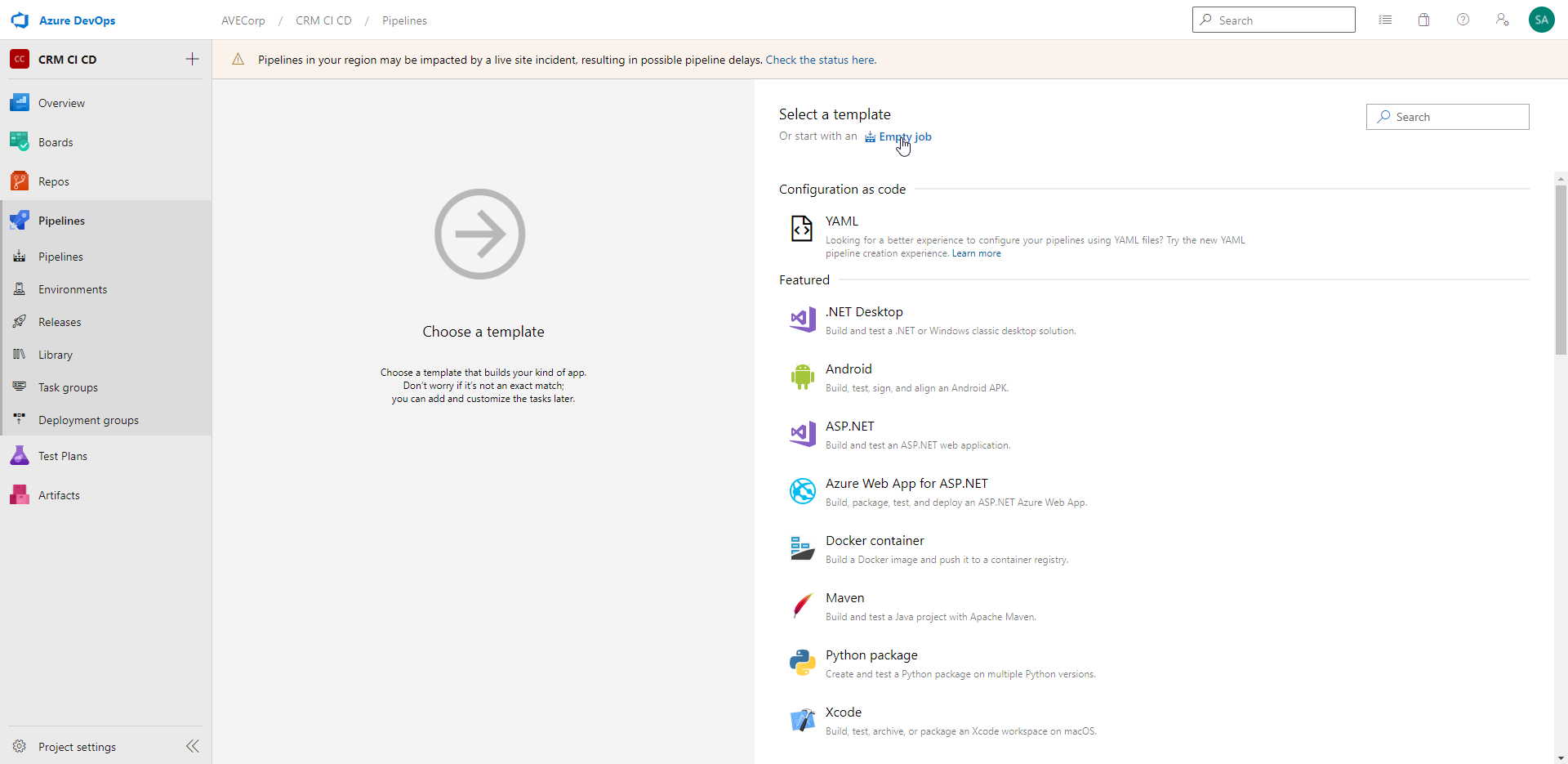
Task: Click the Overview sidebar icon
Action: [x=20, y=103]
